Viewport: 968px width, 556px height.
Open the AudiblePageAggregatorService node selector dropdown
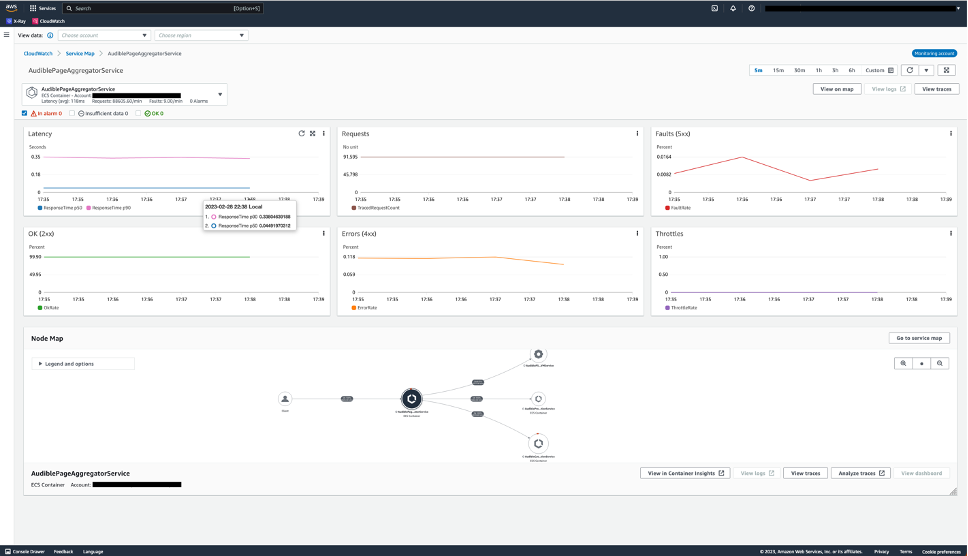click(x=125, y=94)
